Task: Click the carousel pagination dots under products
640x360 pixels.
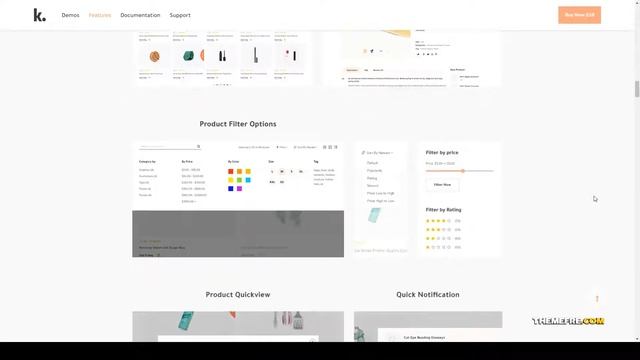Action: click(x=222, y=84)
